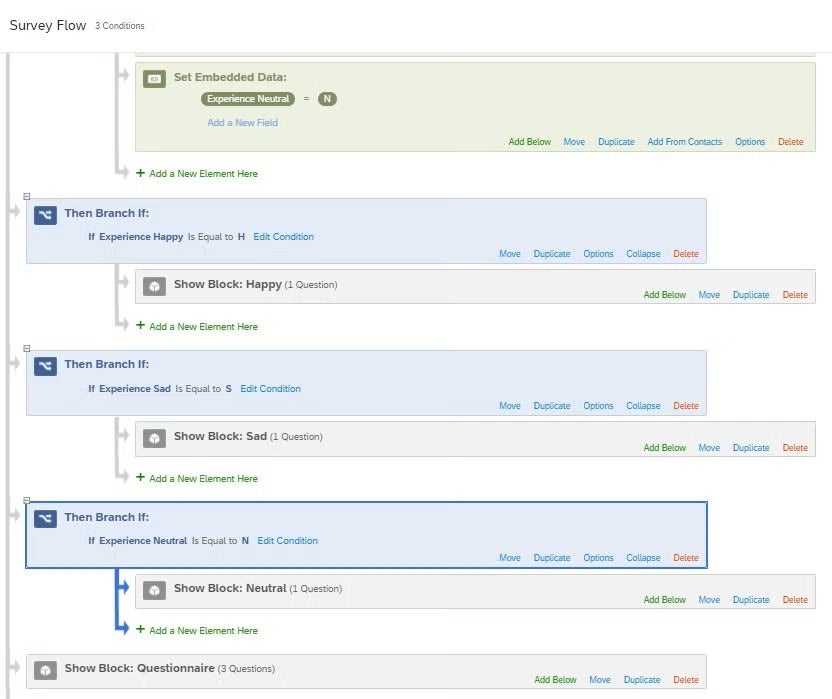Screen dimensions: 832x699
Task: Move the Show Block: Neutral element
Action: [709, 600]
